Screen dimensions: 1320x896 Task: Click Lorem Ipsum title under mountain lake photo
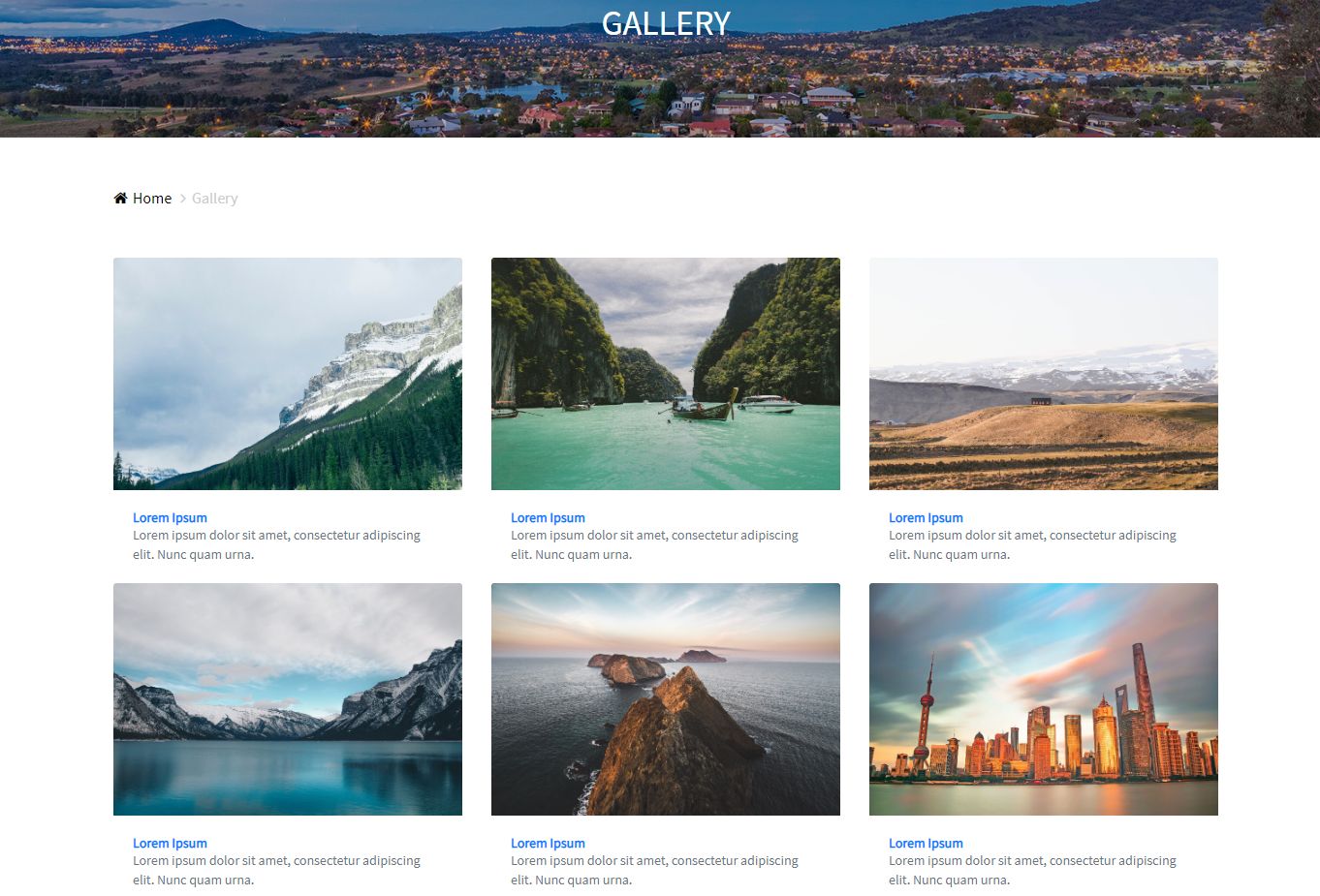click(x=170, y=844)
